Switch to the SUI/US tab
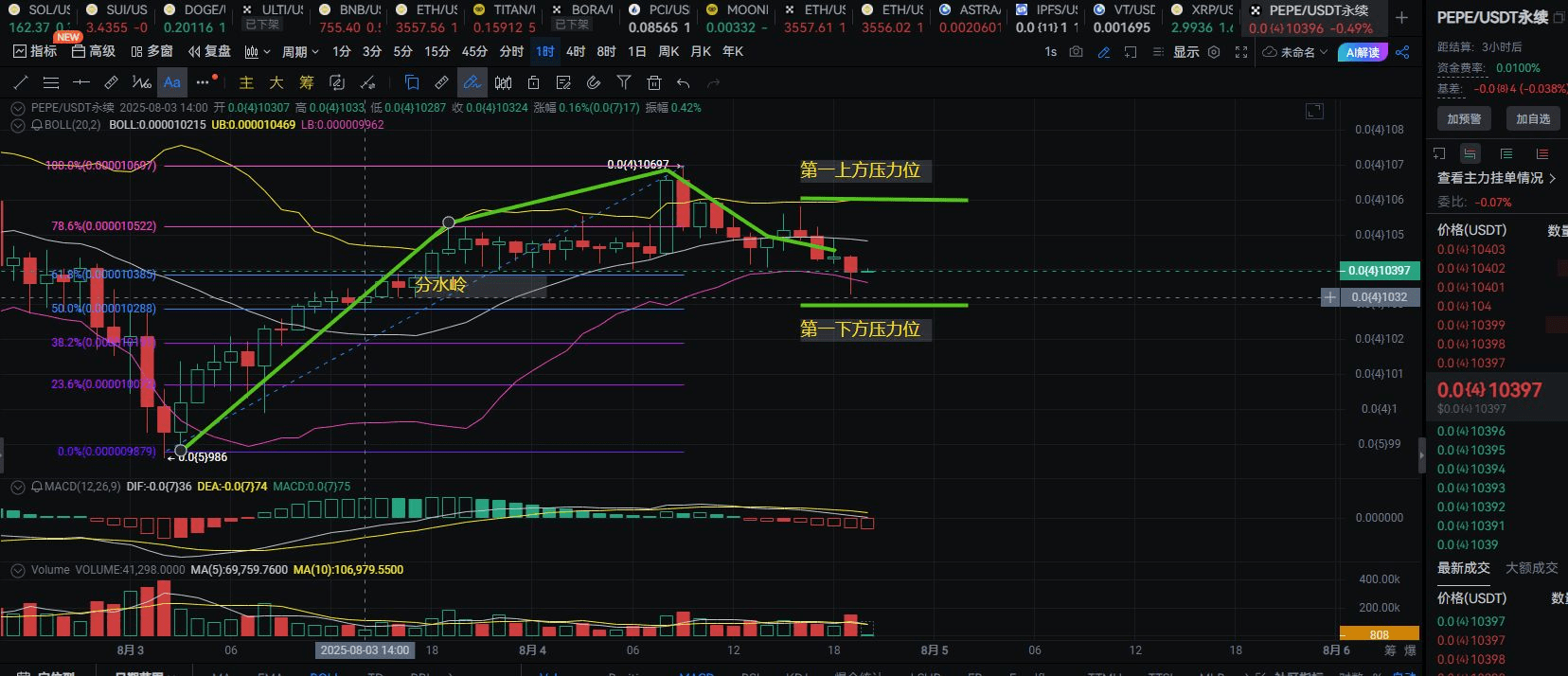 tap(116, 18)
